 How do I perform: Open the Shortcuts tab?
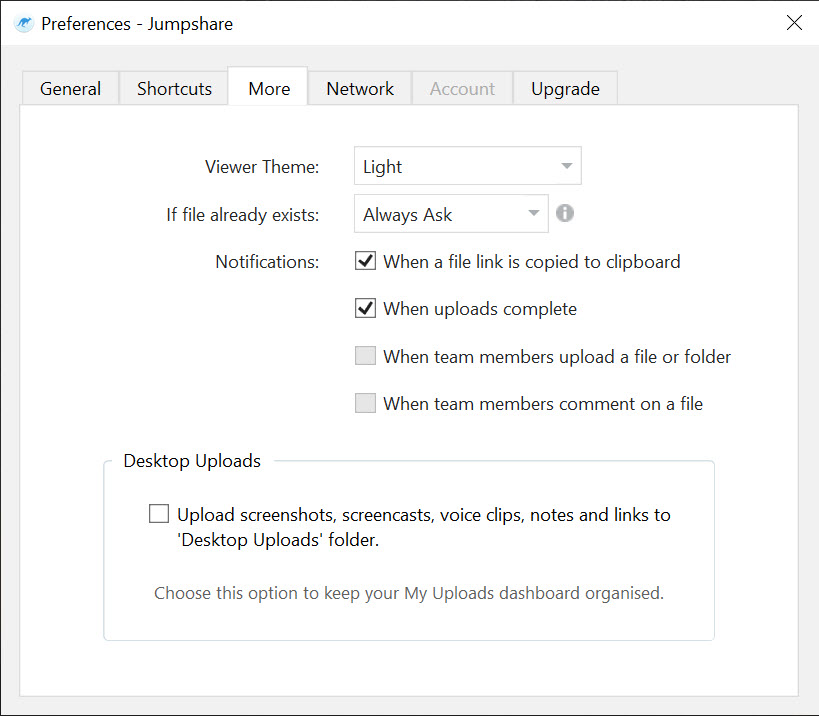point(174,88)
